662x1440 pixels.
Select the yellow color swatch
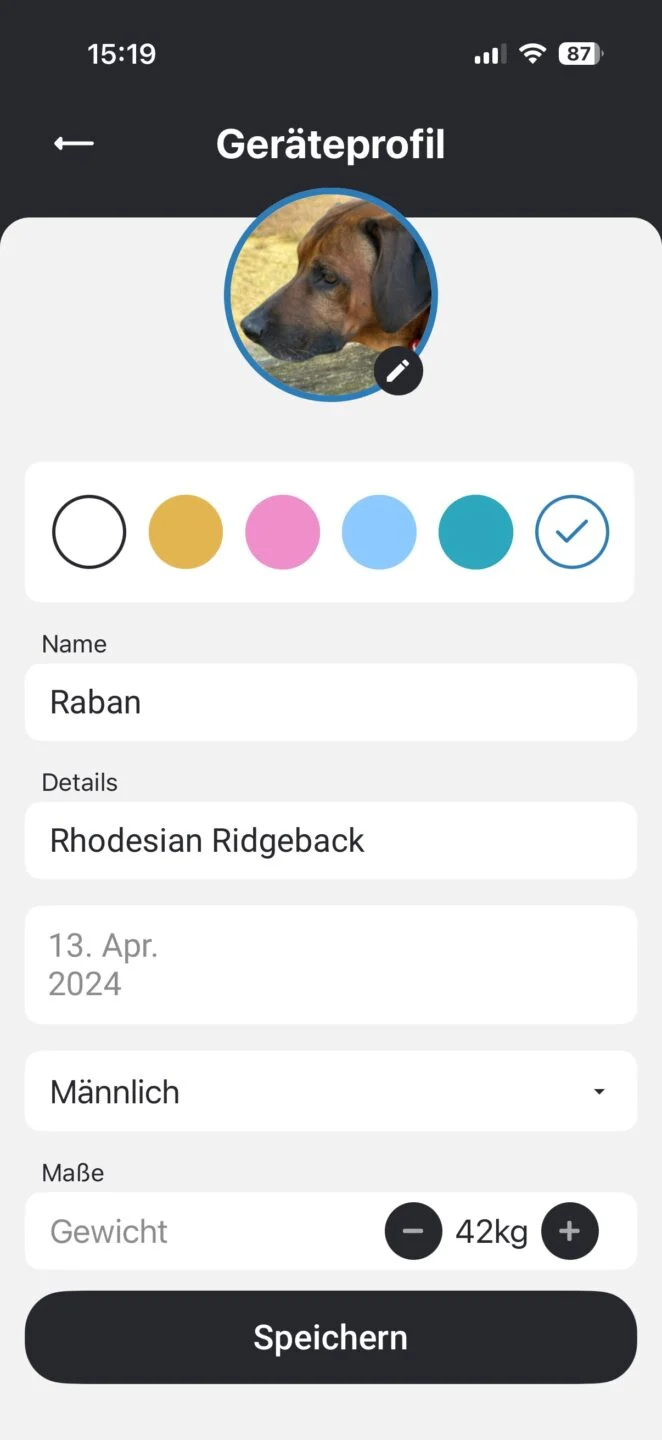[x=186, y=531]
